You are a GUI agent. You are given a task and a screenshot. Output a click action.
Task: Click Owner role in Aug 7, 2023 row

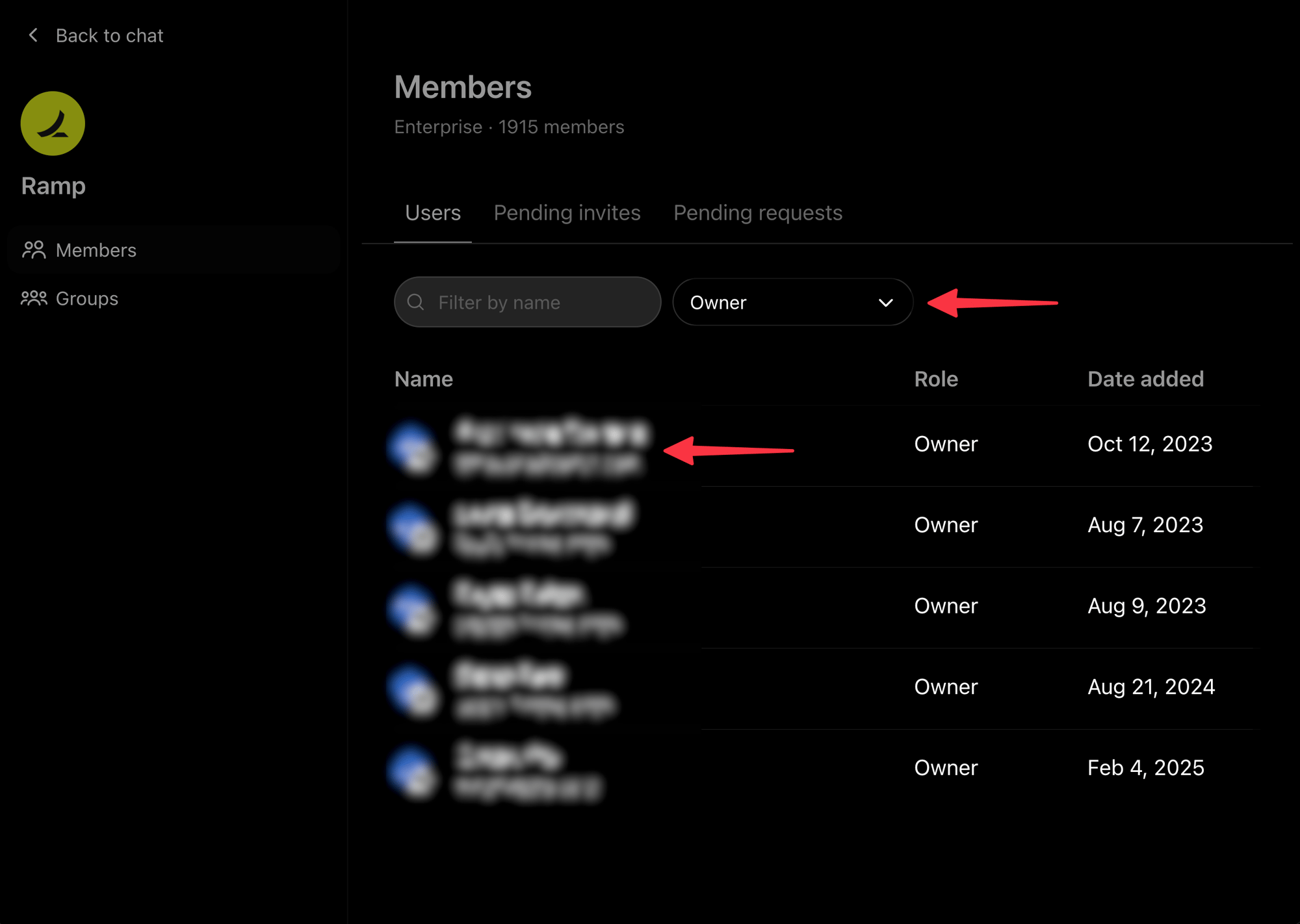(x=946, y=525)
